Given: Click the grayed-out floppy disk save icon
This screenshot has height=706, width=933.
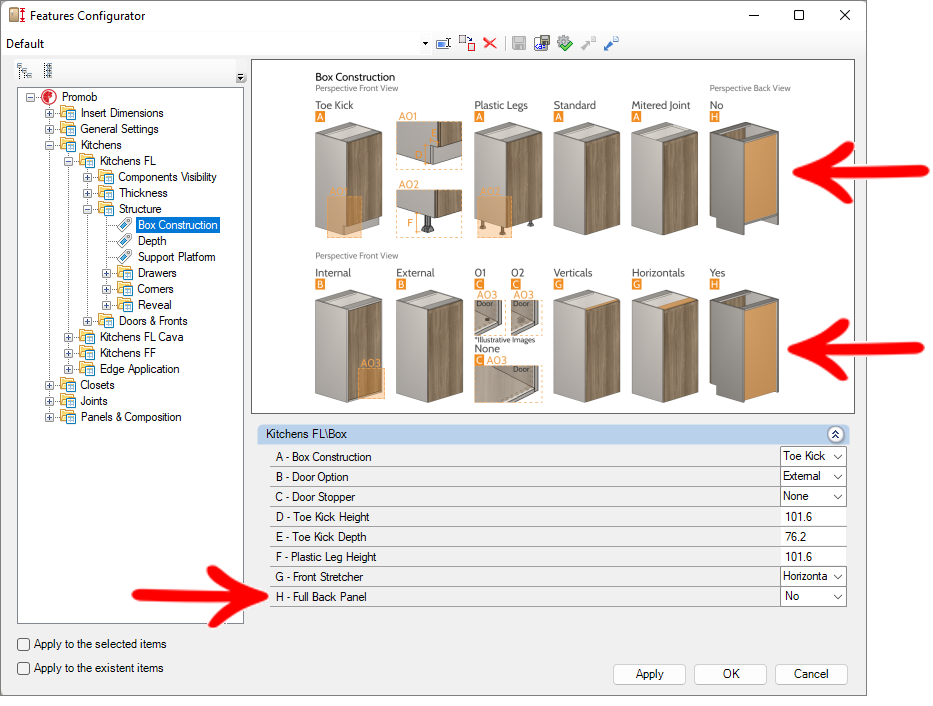Looking at the screenshot, I should (519, 43).
